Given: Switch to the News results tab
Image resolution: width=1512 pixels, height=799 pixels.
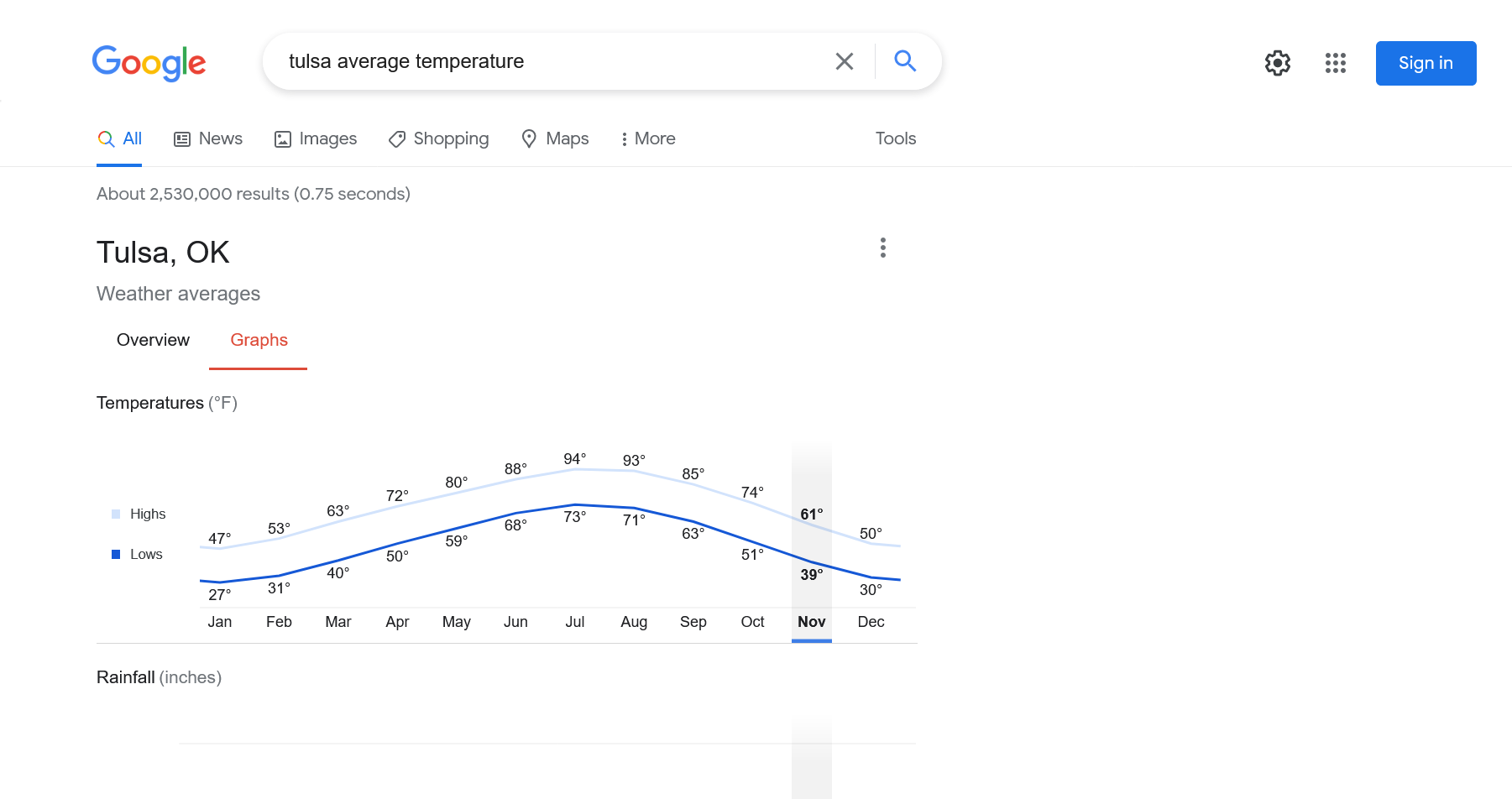Looking at the screenshot, I should (x=208, y=138).
